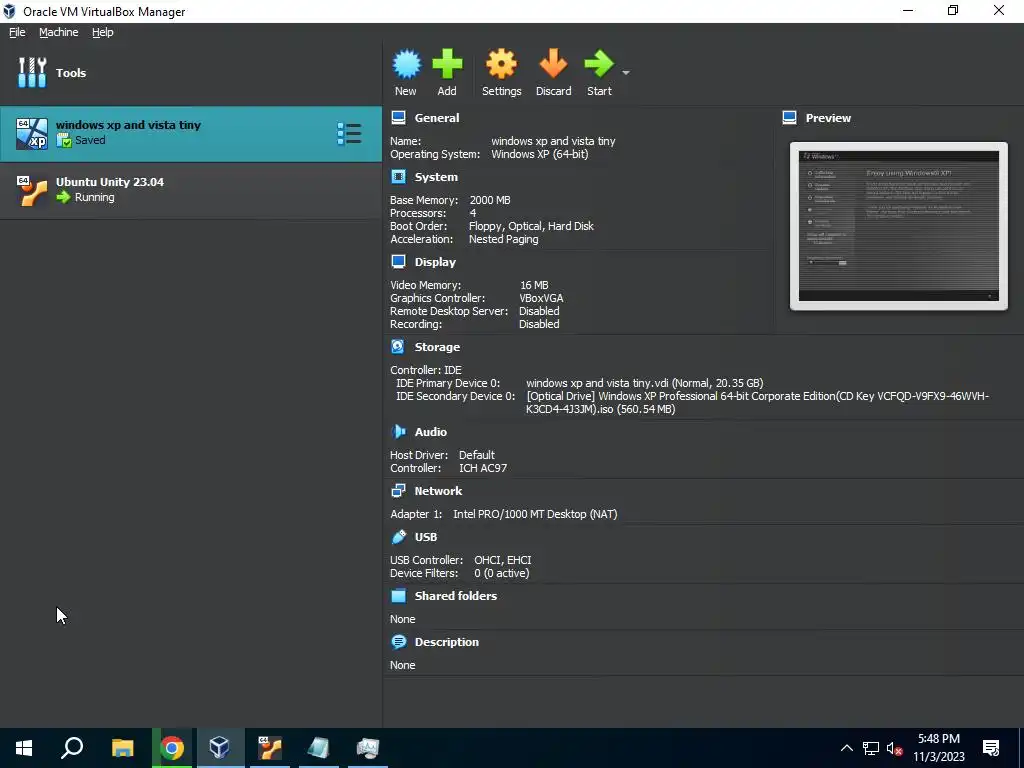Open the Audio settings heading link

point(430,432)
